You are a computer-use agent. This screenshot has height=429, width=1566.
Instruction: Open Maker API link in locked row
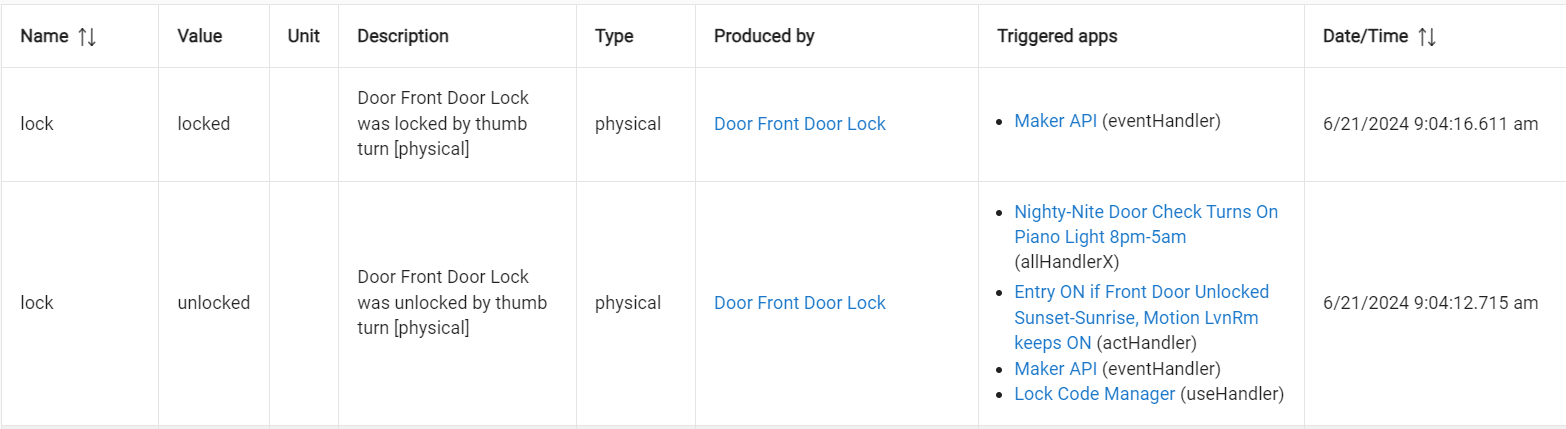pos(1055,121)
